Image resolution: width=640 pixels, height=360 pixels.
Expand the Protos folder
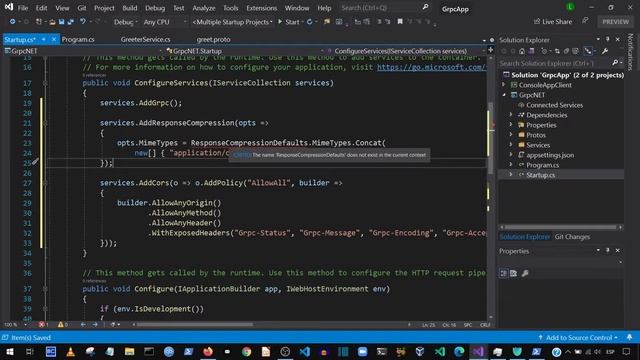511,135
